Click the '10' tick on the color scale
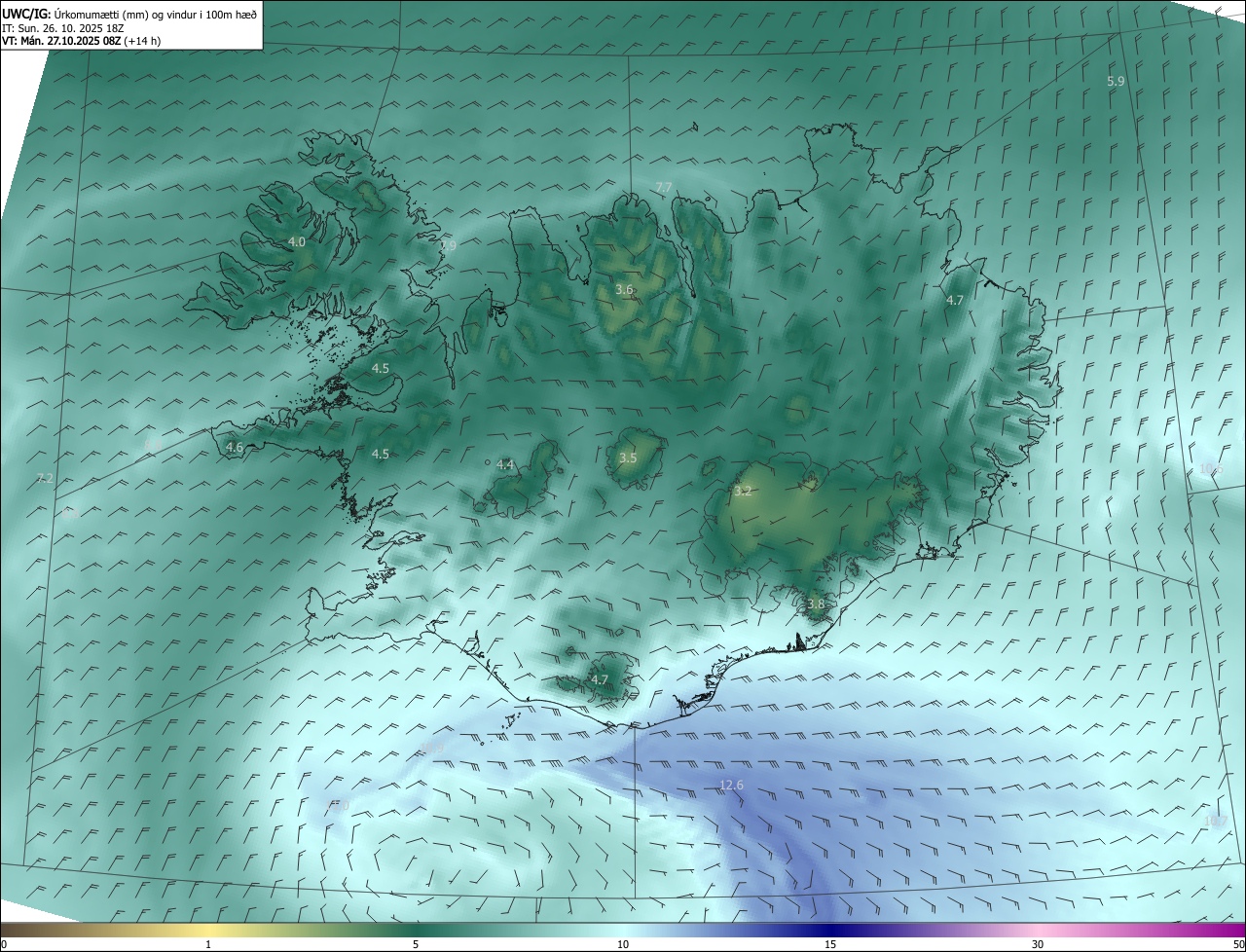Screen dimensions: 1246x952 coord(623,944)
